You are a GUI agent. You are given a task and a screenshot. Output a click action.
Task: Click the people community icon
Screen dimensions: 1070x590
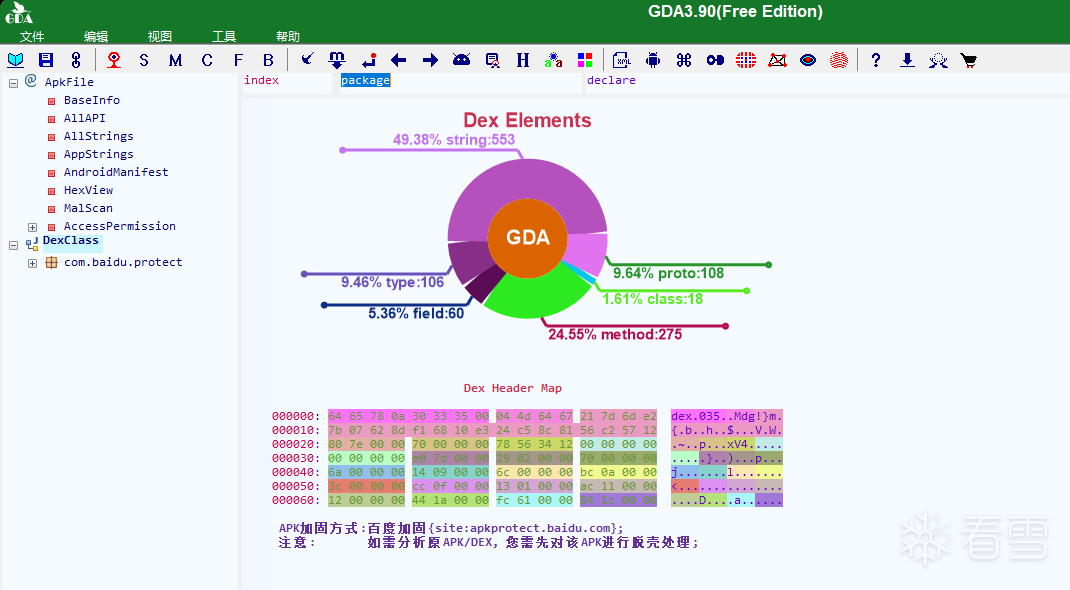[x=938, y=60]
